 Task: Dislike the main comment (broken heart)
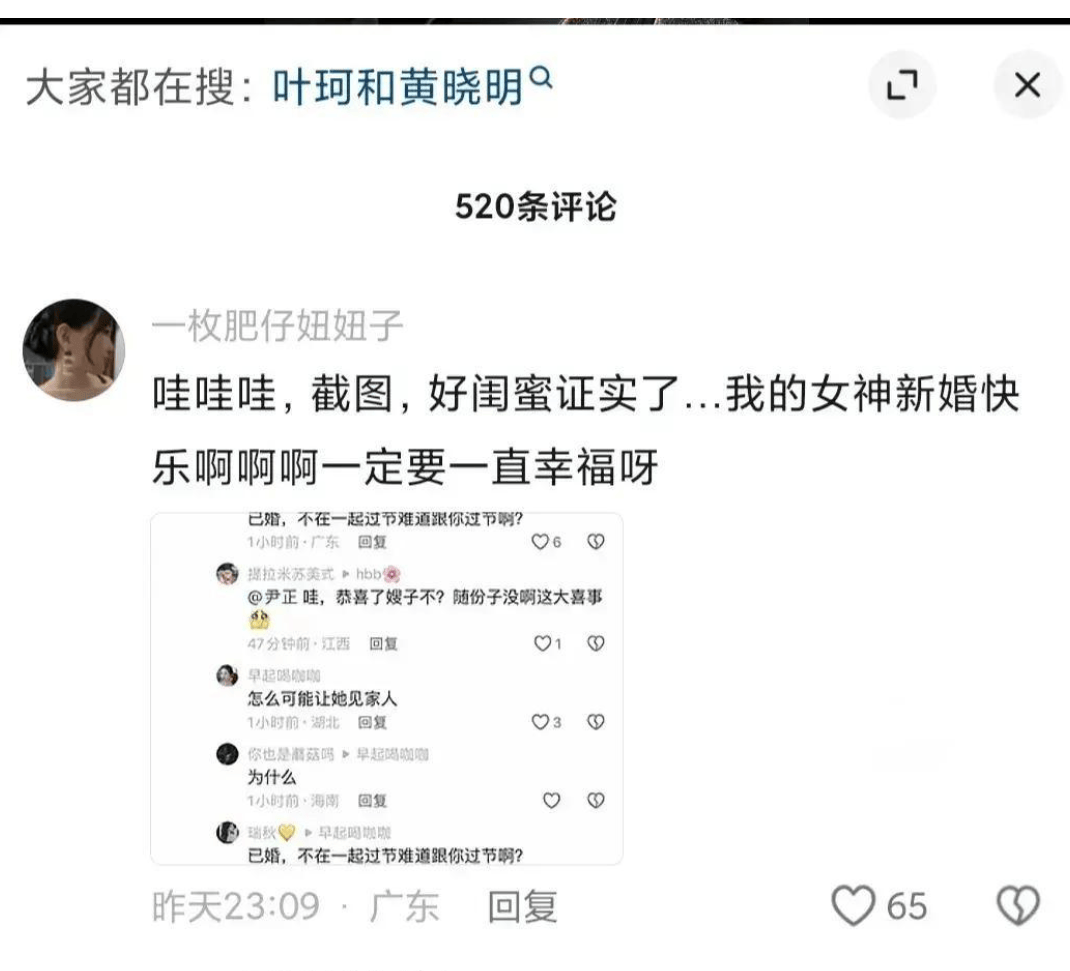pos(1018,905)
